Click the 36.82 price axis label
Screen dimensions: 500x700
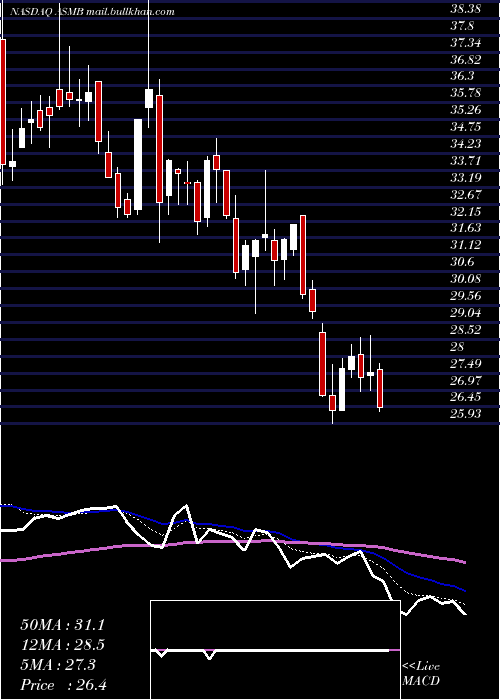[x=466, y=60]
